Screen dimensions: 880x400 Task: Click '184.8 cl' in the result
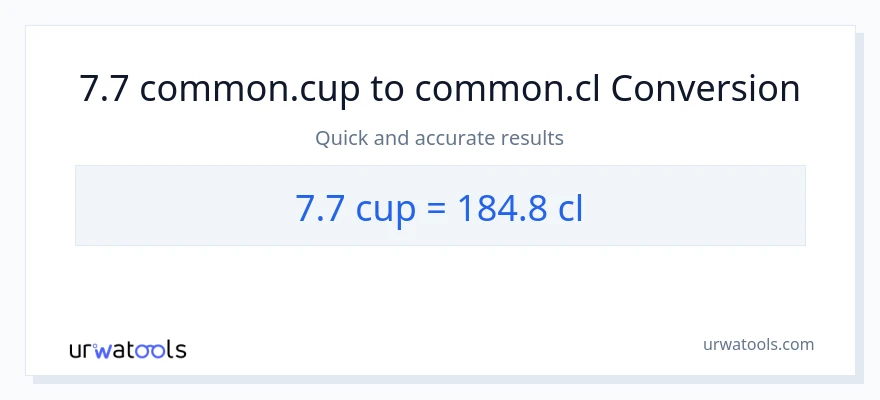[520, 206]
